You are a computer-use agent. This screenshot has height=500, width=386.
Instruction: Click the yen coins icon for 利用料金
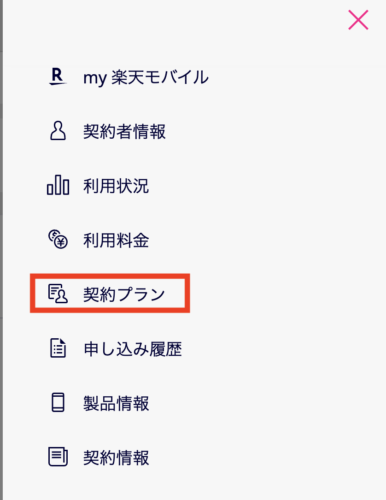58,239
